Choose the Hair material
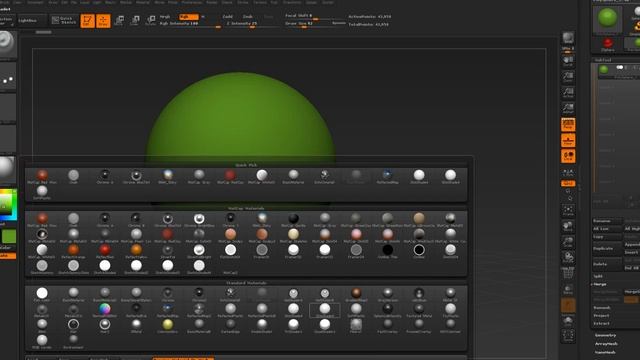 [73, 326]
